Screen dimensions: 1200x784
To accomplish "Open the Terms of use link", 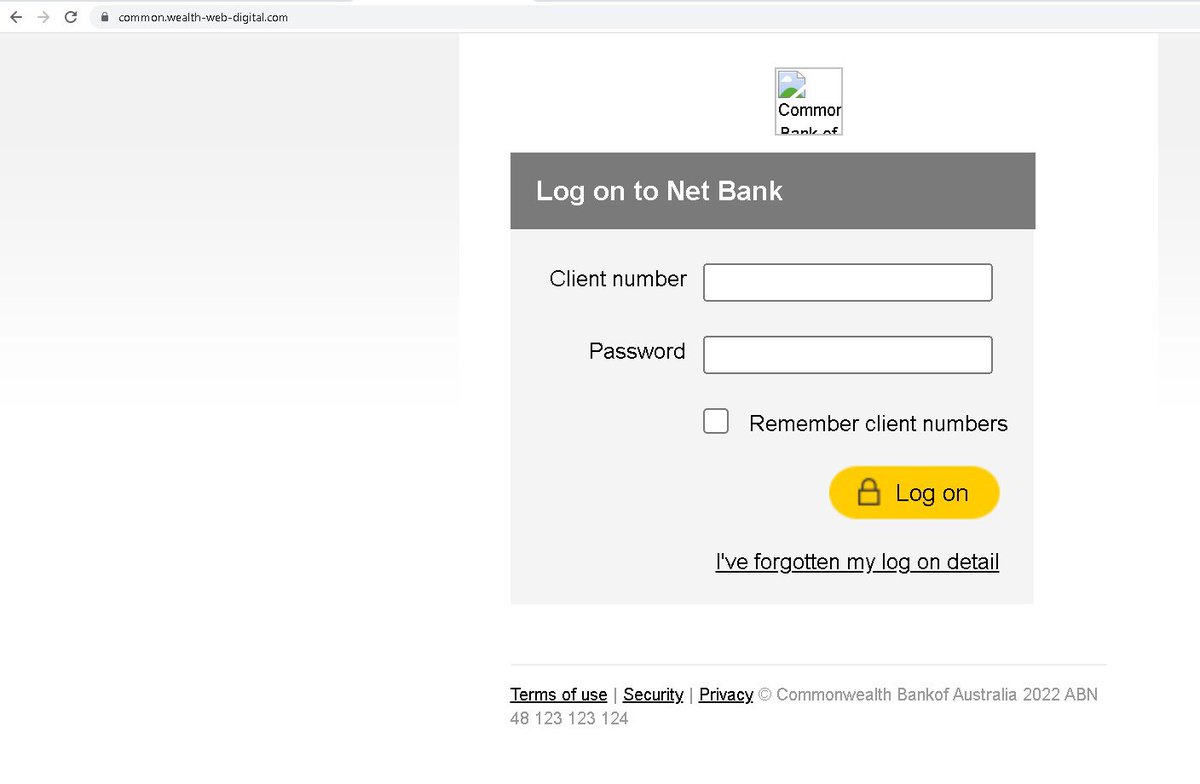I will point(558,694).
